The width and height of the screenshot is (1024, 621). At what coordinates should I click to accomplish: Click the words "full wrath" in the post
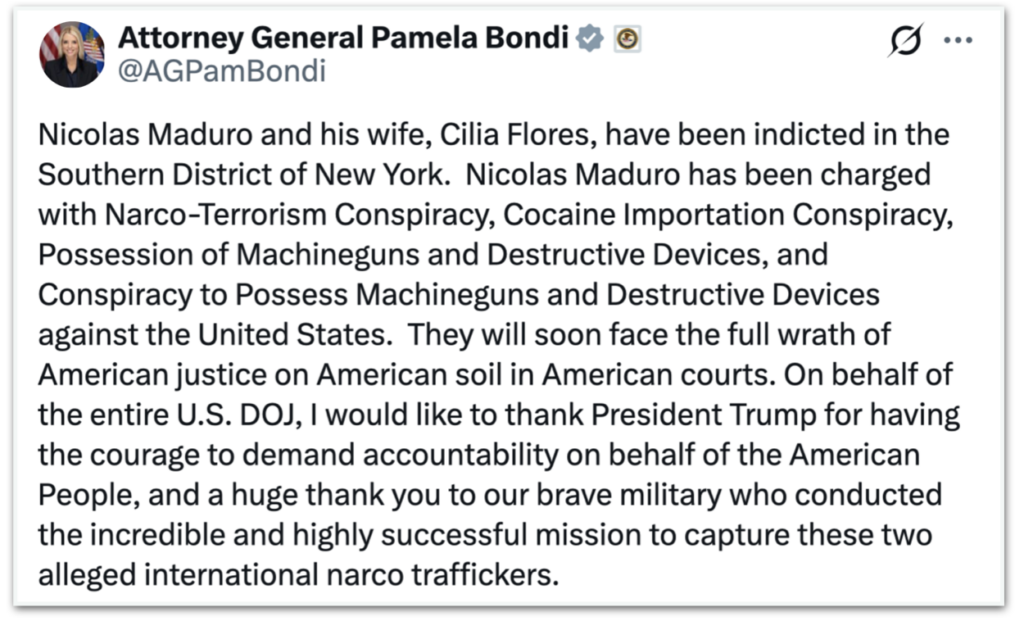[807, 335]
